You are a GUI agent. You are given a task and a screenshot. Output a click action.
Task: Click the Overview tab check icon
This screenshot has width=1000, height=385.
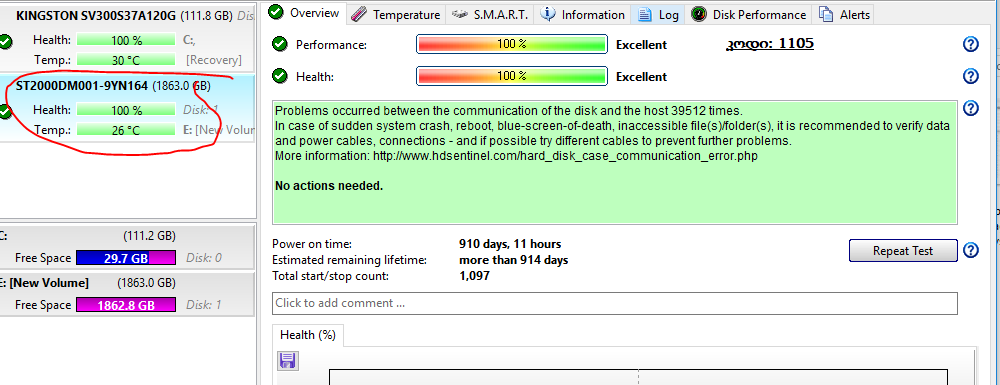coord(276,11)
